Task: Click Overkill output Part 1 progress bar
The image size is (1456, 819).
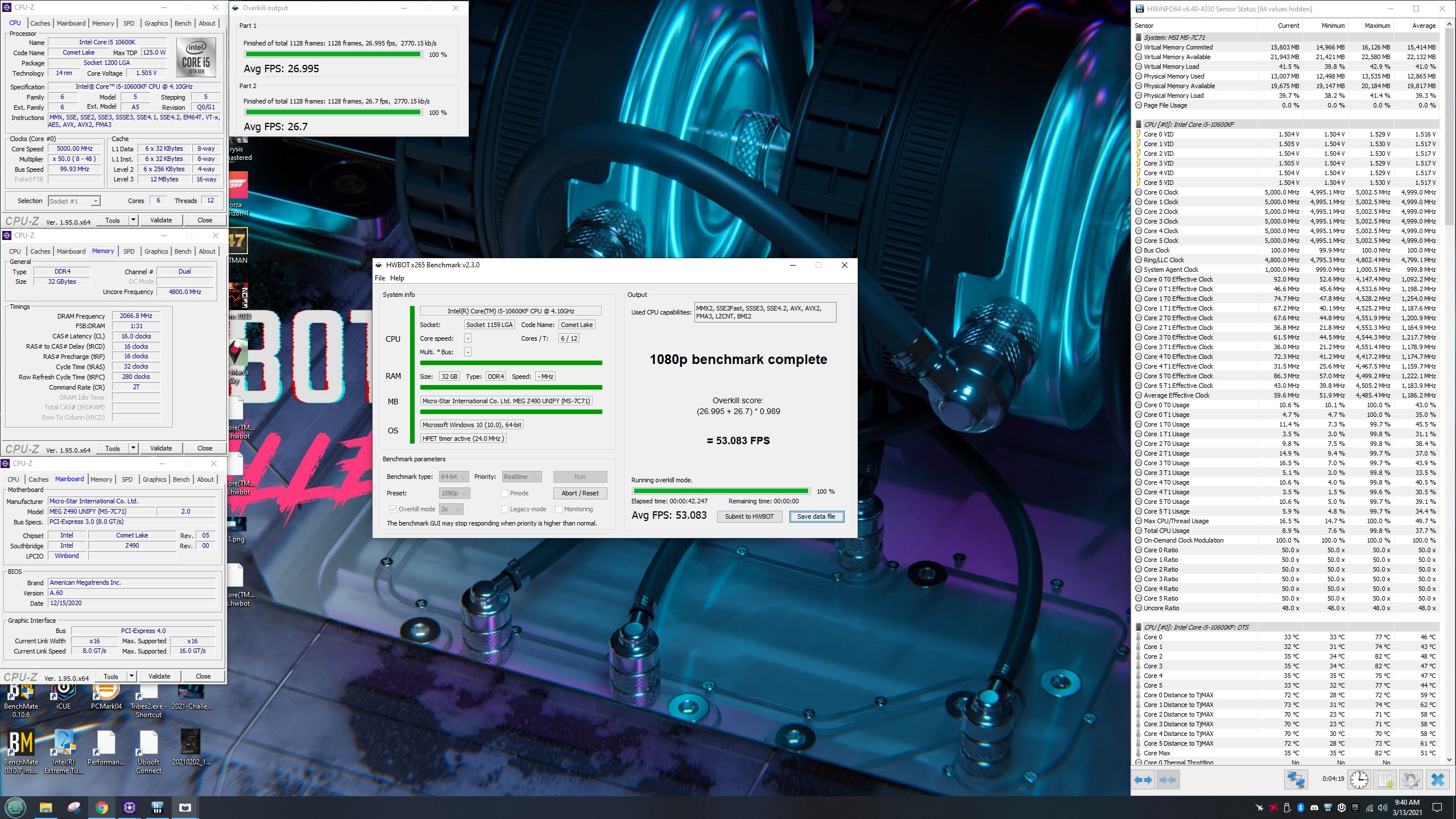Action: click(333, 55)
